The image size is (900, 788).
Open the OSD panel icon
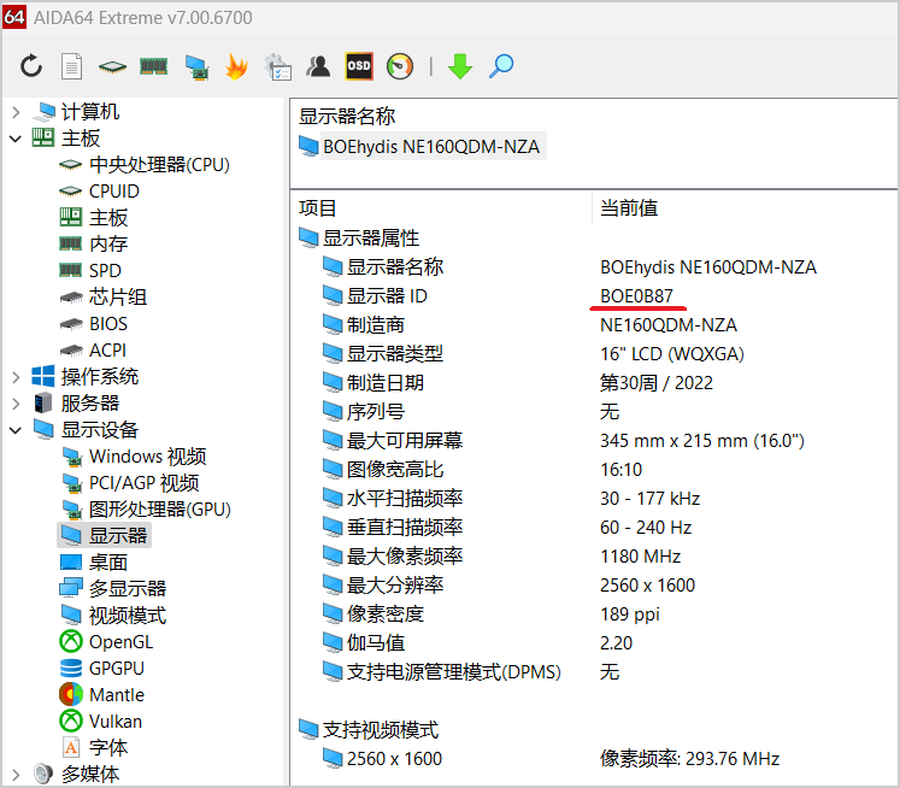click(359, 67)
